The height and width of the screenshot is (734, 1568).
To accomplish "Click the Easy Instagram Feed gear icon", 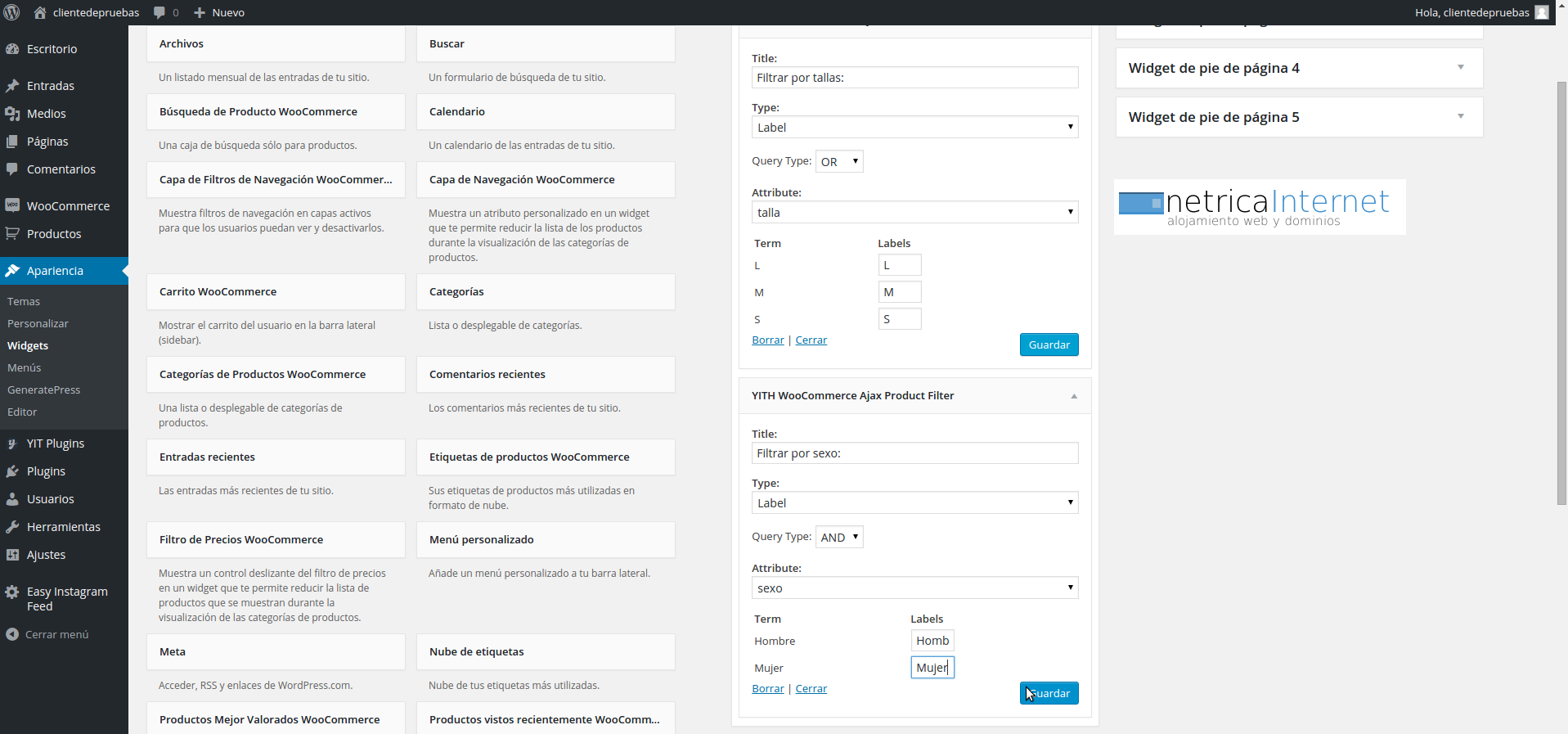I will 12,592.
